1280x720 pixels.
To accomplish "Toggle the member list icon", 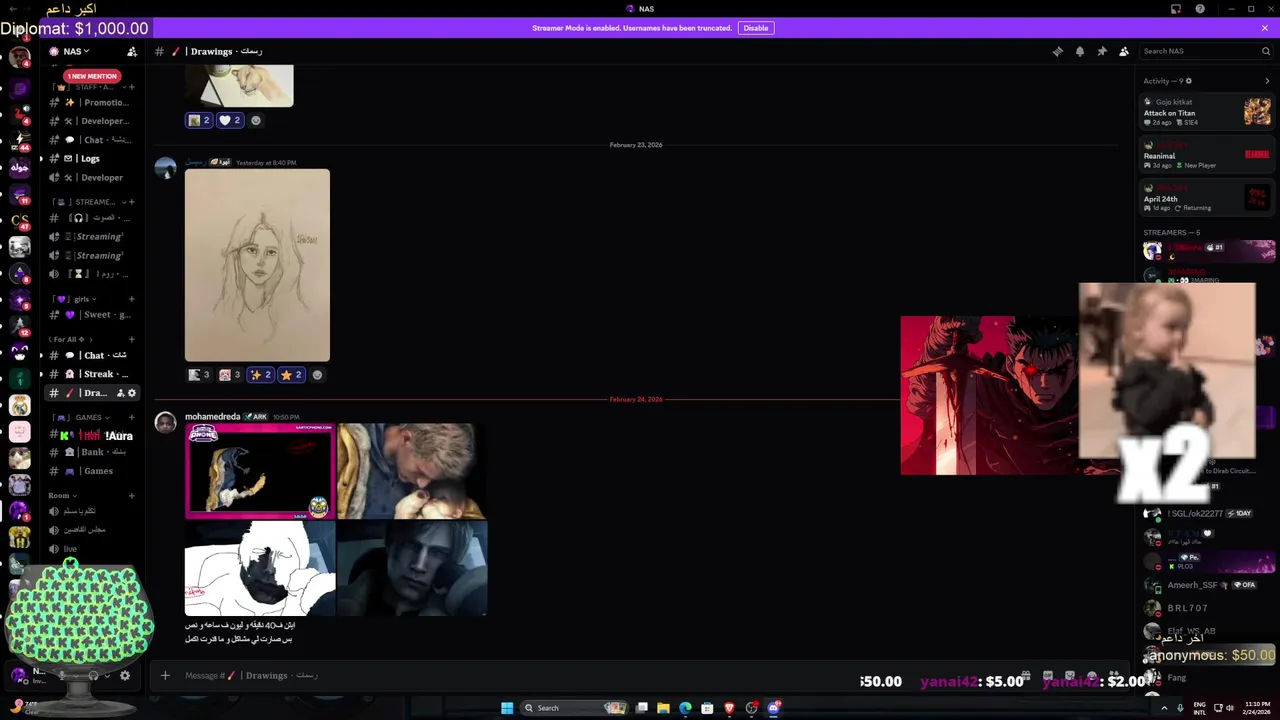I will (x=1124, y=51).
